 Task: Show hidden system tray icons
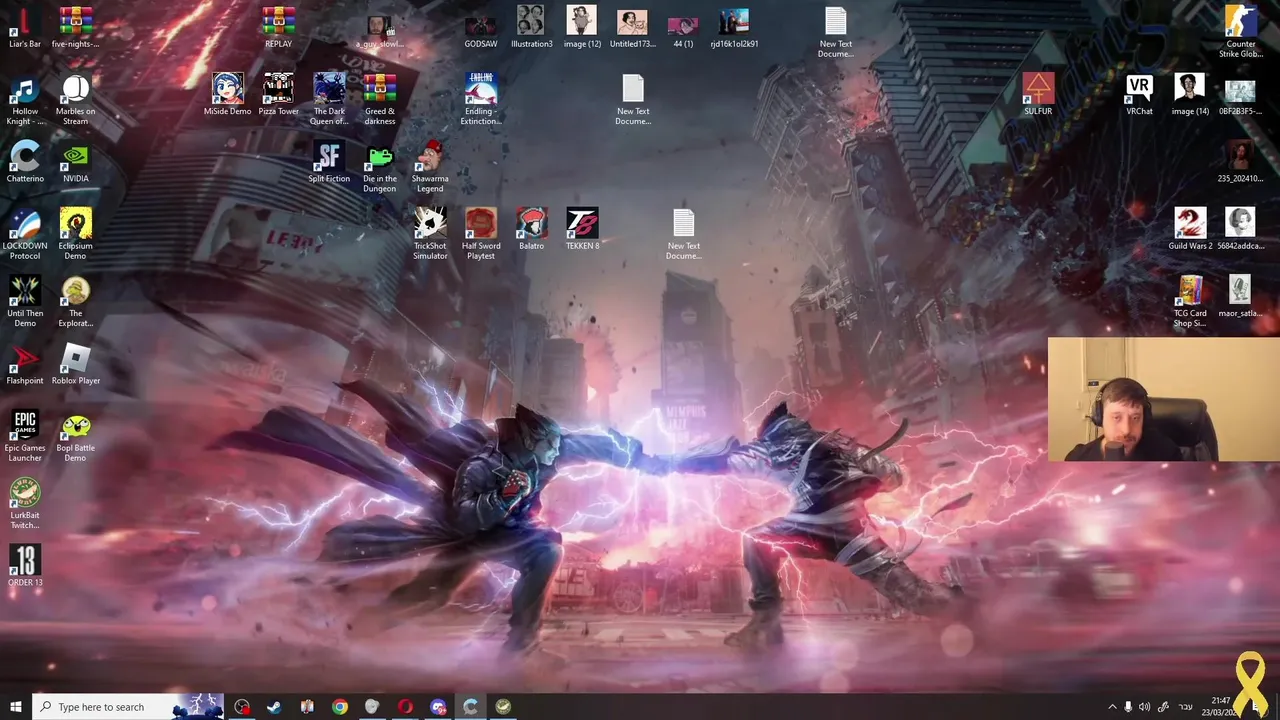[x=1111, y=706]
